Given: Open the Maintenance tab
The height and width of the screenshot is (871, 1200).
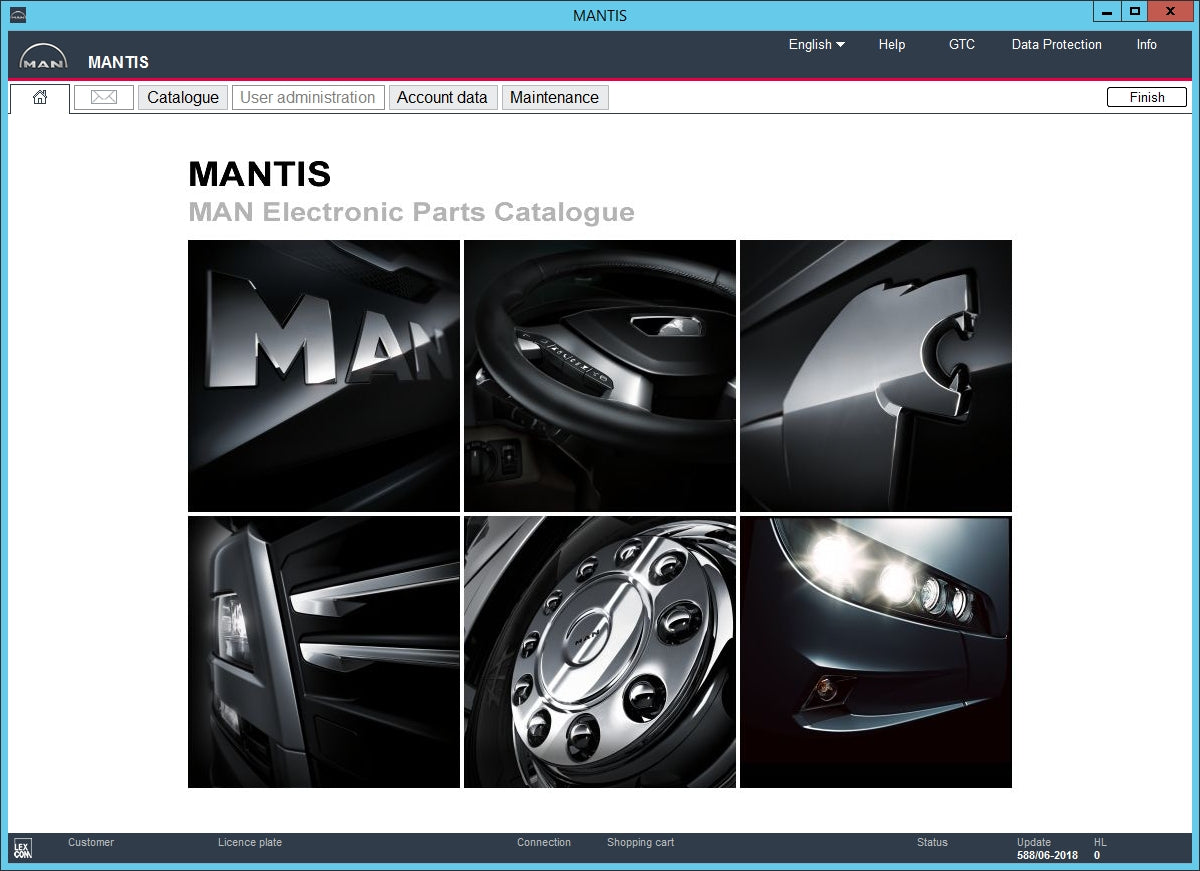Looking at the screenshot, I should point(555,97).
